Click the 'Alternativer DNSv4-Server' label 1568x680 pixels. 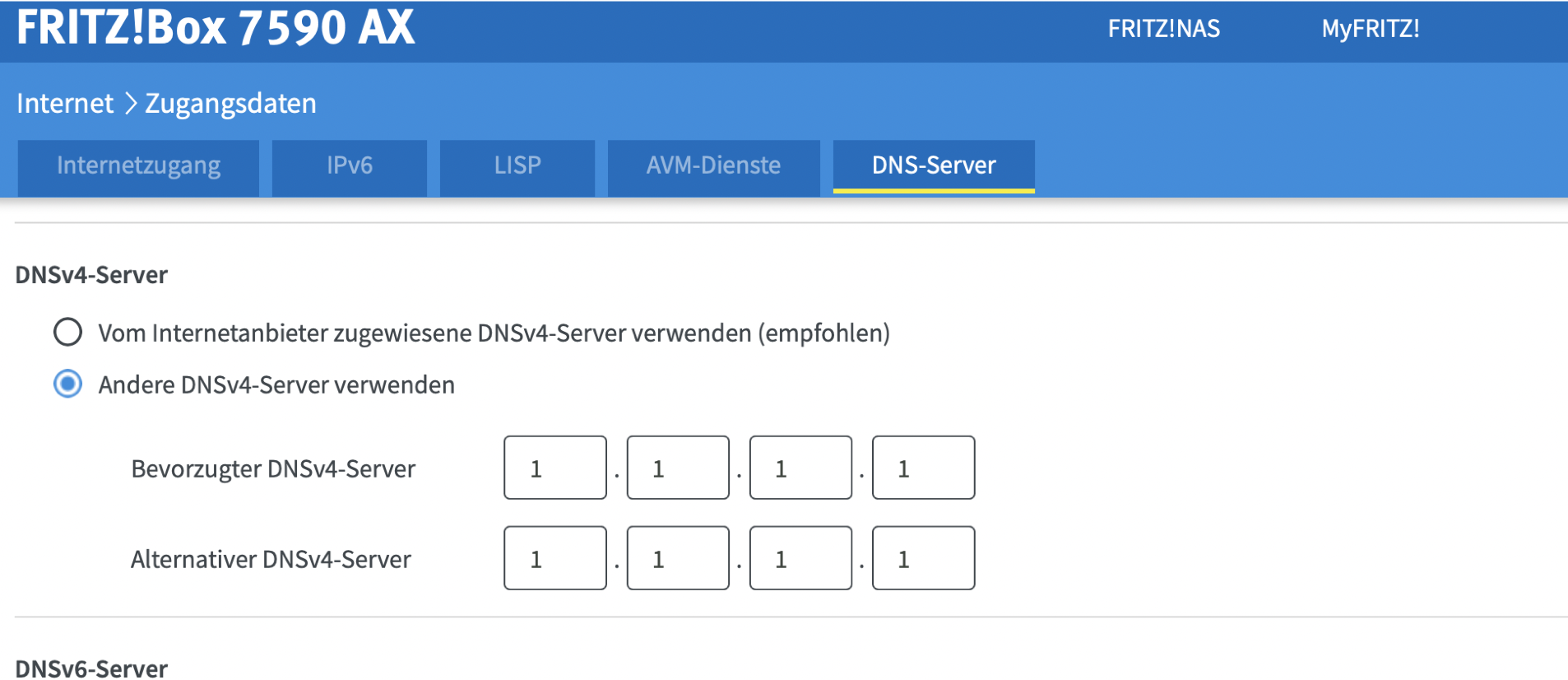pyautogui.click(x=271, y=559)
